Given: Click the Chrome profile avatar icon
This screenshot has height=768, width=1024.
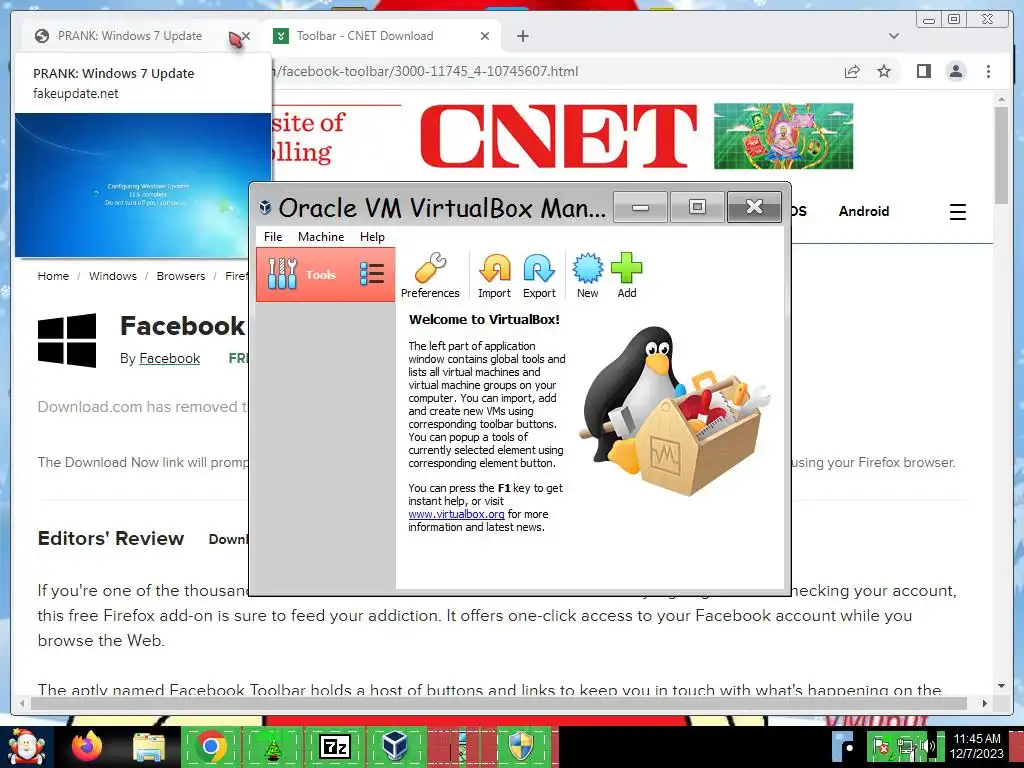Looking at the screenshot, I should pyautogui.click(x=955, y=71).
